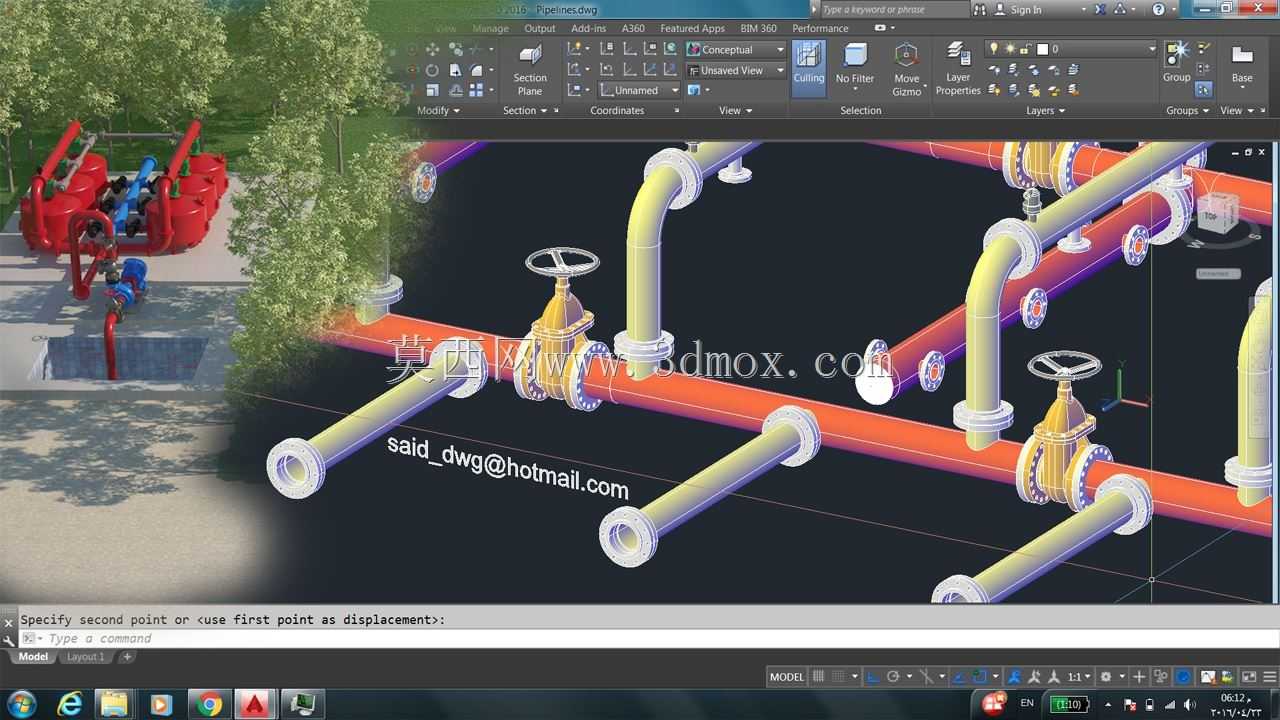Viewport: 1280px width, 720px height.
Task: Click the binoculars search icon in title bar
Action: (x=979, y=9)
